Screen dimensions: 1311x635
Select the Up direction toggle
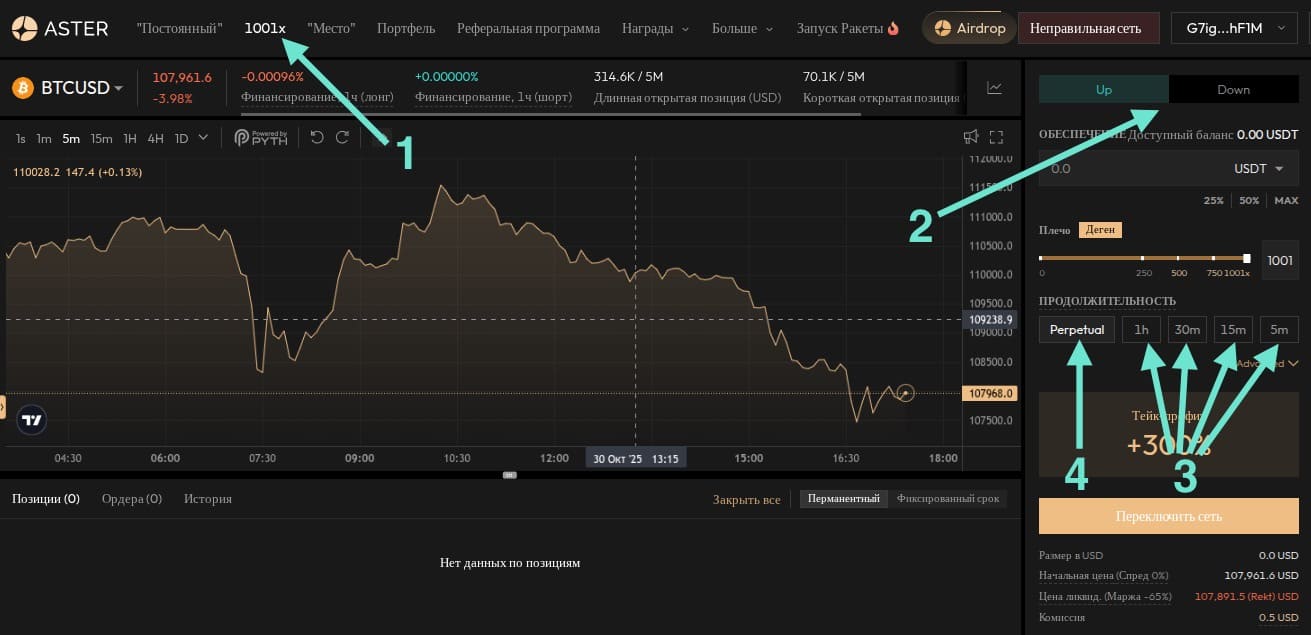1104,89
